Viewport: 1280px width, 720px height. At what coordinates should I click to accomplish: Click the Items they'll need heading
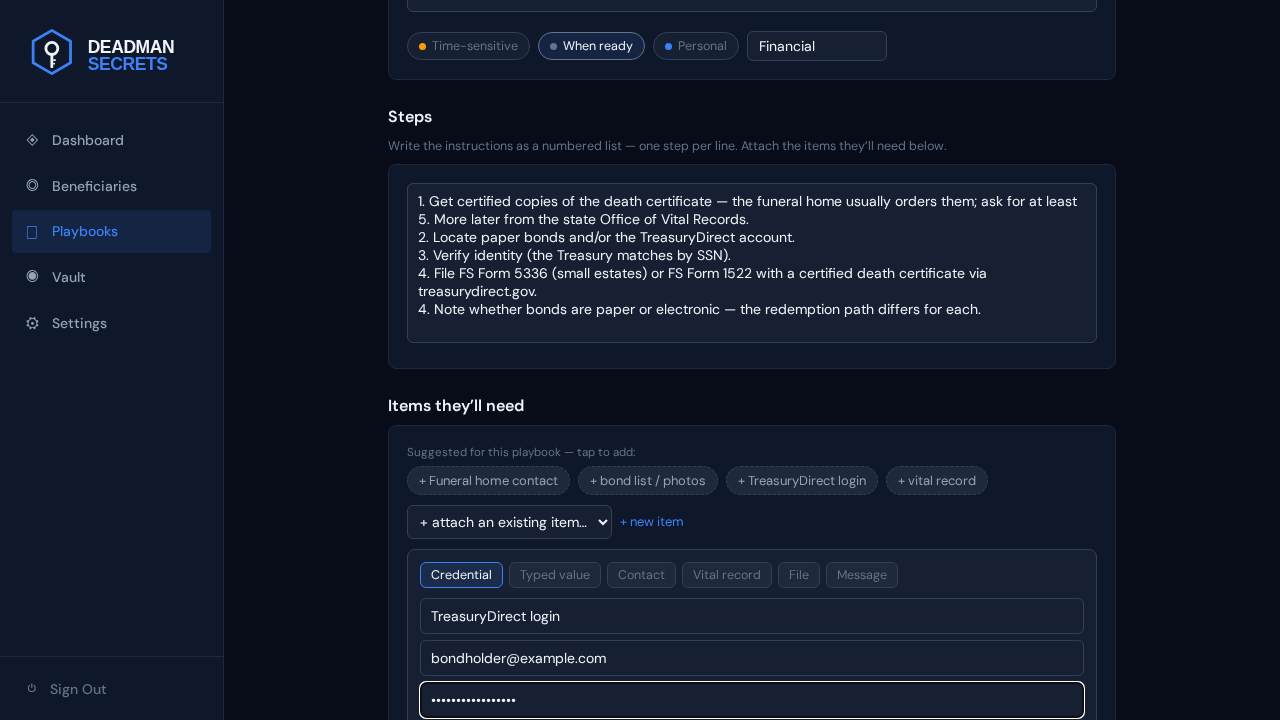point(456,405)
